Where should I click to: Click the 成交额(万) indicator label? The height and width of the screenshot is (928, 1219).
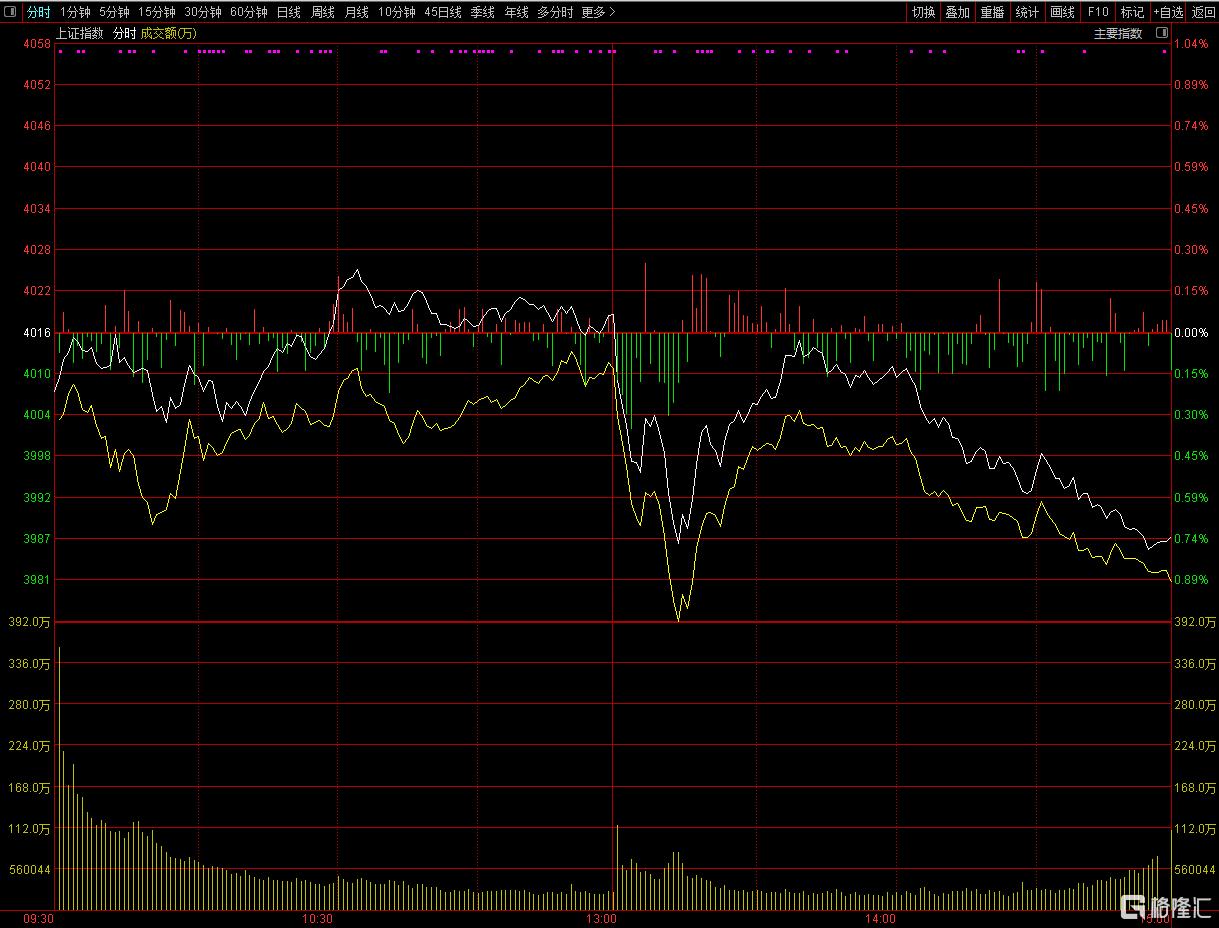tap(168, 33)
